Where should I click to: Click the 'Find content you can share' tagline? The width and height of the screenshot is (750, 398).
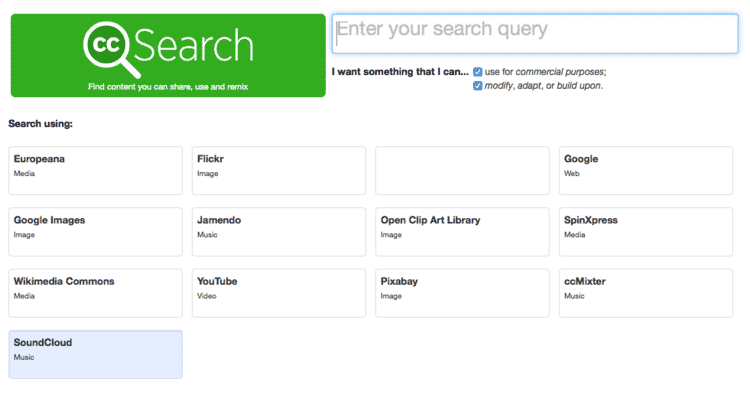(x=168, y=87)
